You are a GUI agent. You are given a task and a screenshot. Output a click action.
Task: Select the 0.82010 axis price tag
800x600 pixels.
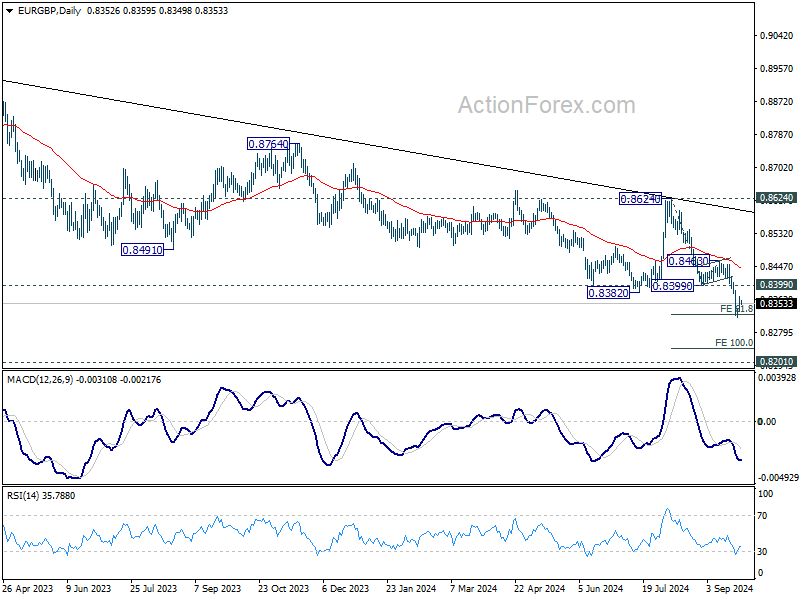point(777,362)
